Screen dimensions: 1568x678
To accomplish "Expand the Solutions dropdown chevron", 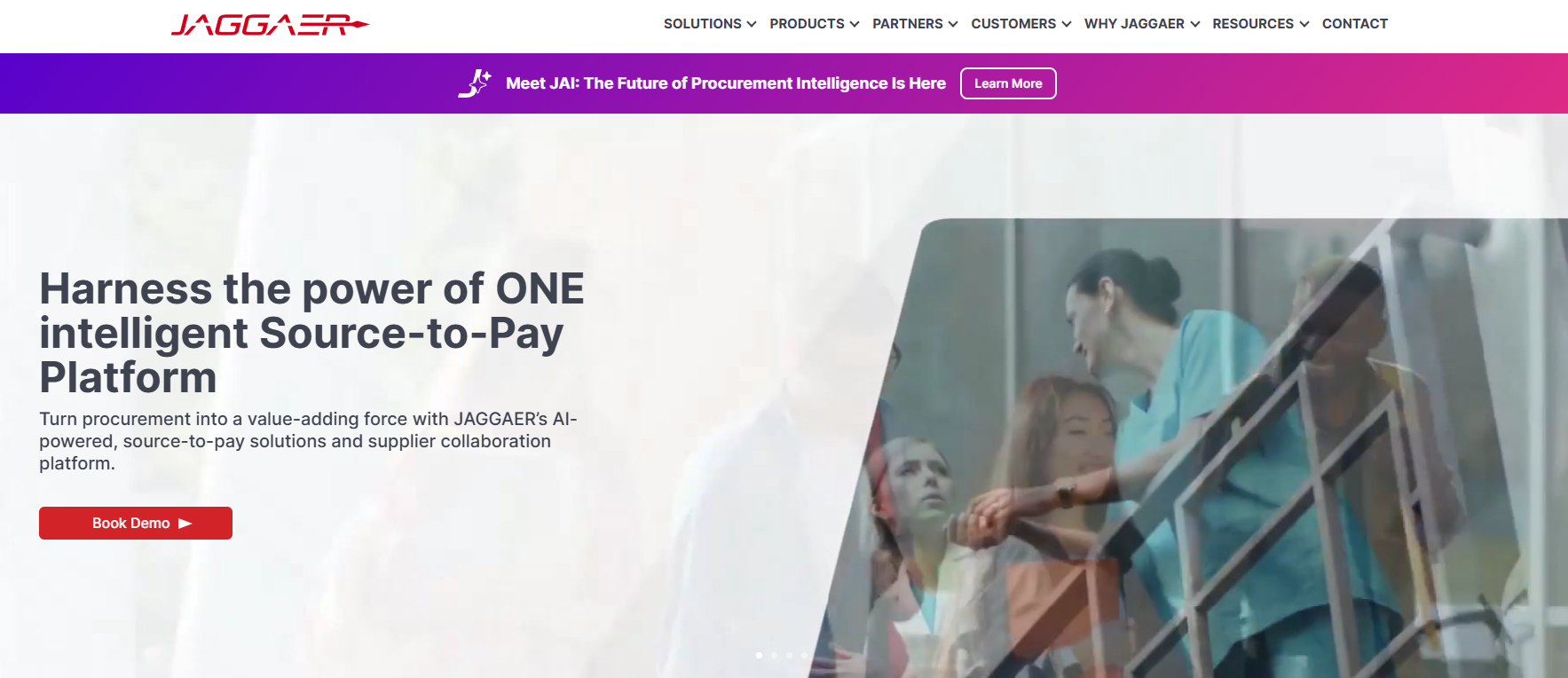I will click(x=752, y=24).
